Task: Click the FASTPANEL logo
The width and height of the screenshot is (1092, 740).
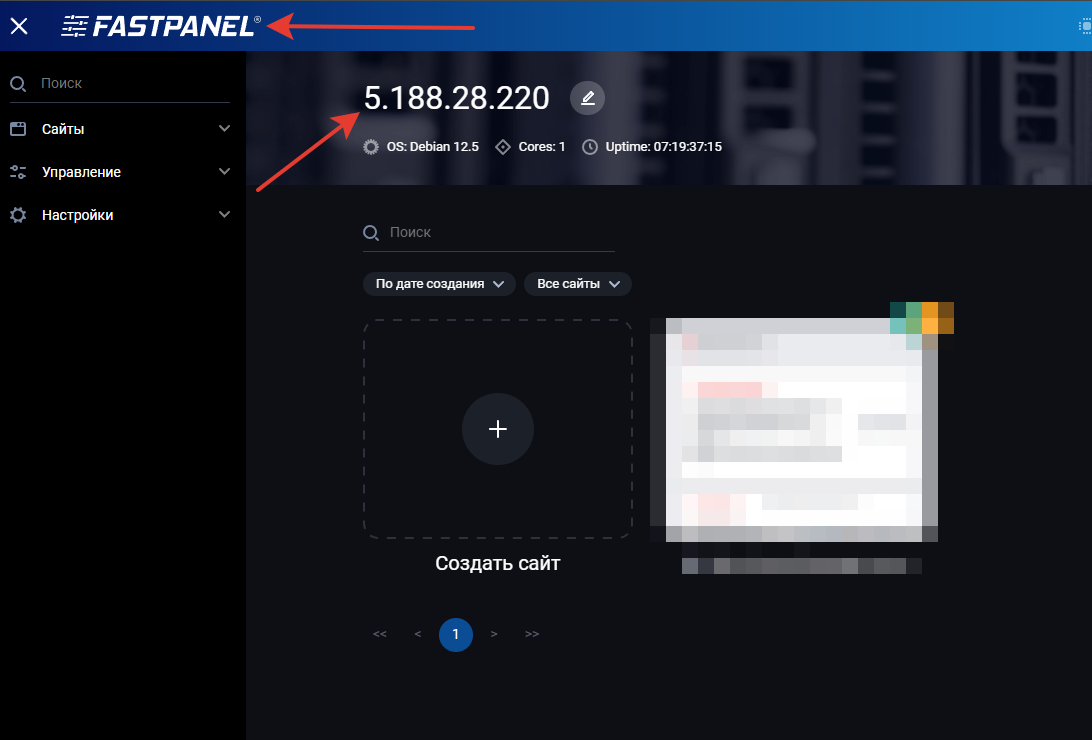Action: tap(160, 26)
